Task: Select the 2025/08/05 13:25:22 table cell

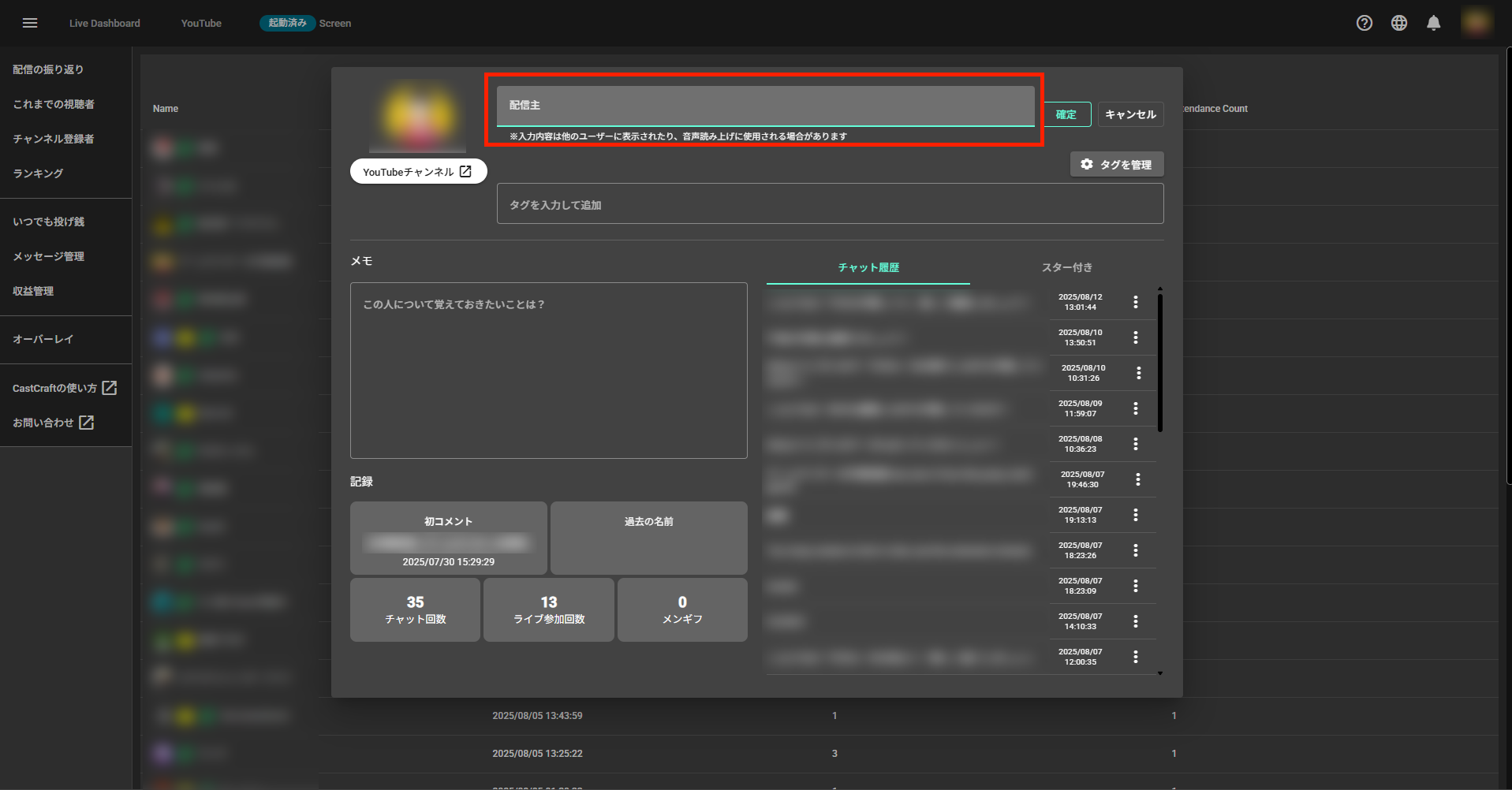Action: (x=537, y=754)
